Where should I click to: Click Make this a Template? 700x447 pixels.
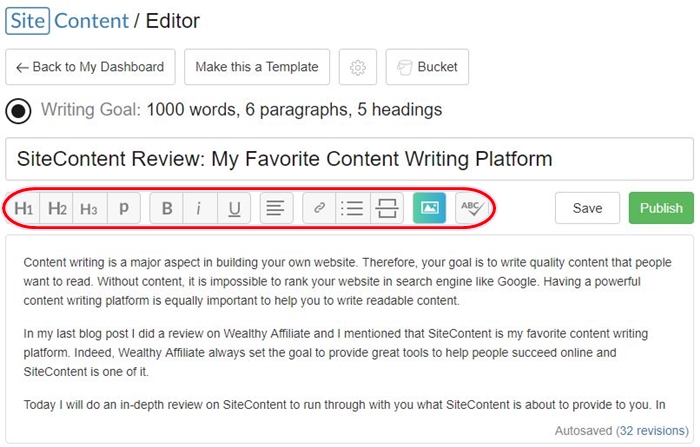[257, 67]
